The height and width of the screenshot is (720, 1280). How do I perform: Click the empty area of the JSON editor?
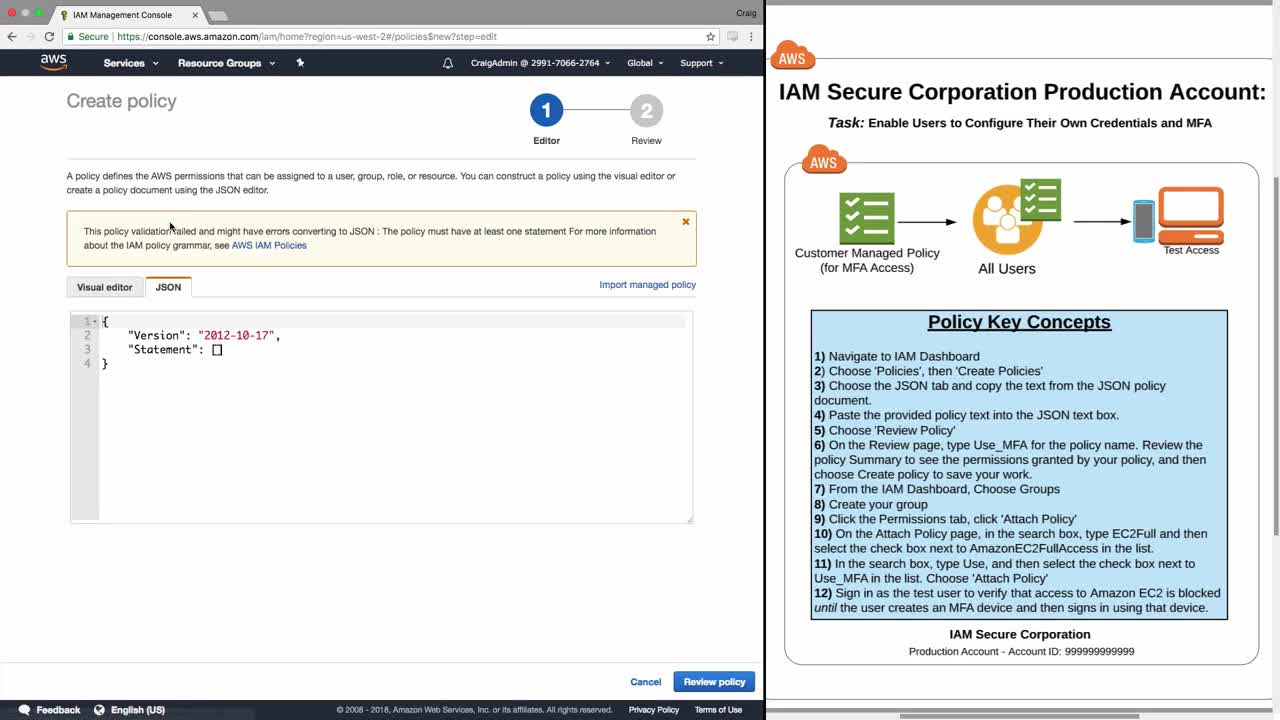coord(395,445)
